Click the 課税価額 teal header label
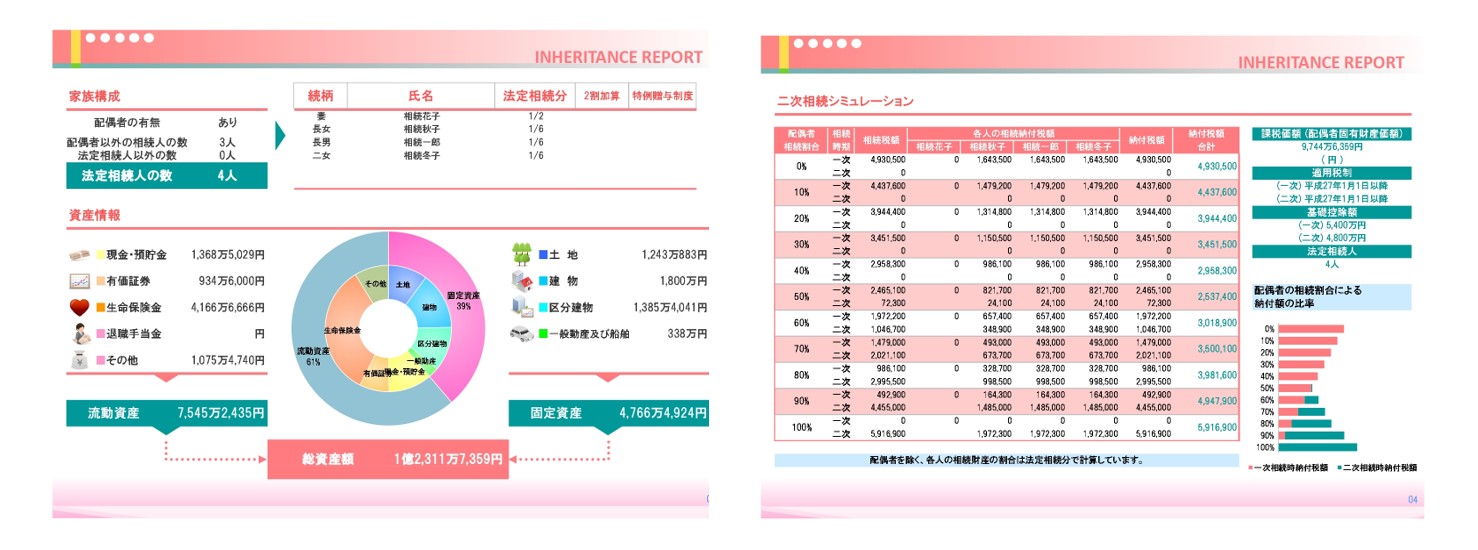Screen dimensions: 1478x550 click(x=1331, y=133)
